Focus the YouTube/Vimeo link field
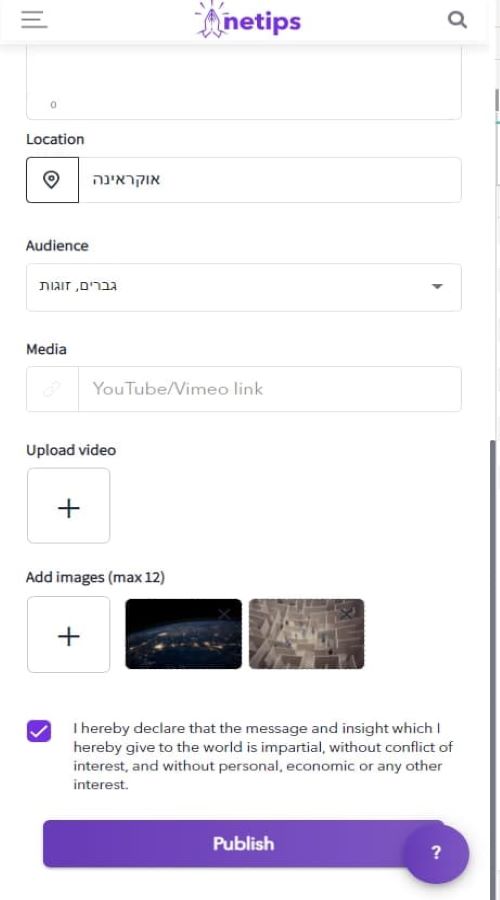 coord(270,389)
